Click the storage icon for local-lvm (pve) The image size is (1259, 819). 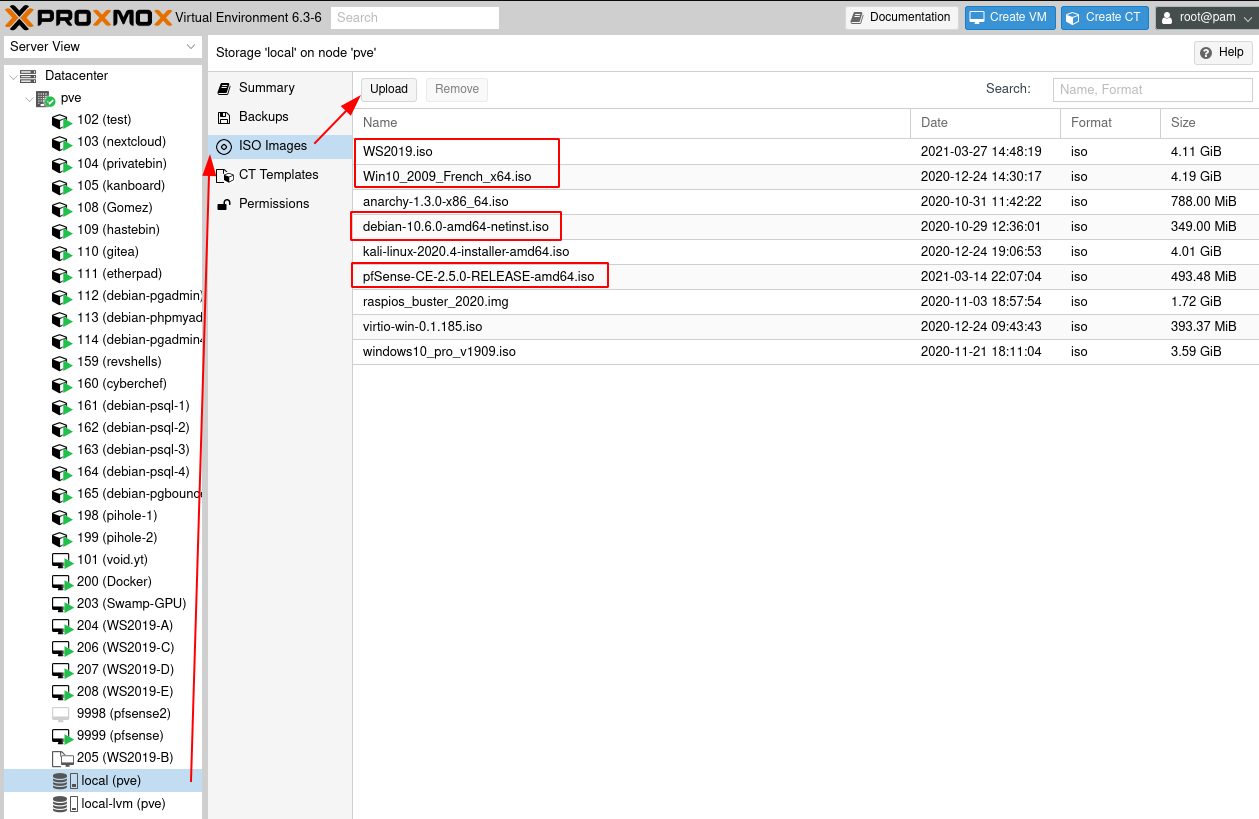(65, 804)
